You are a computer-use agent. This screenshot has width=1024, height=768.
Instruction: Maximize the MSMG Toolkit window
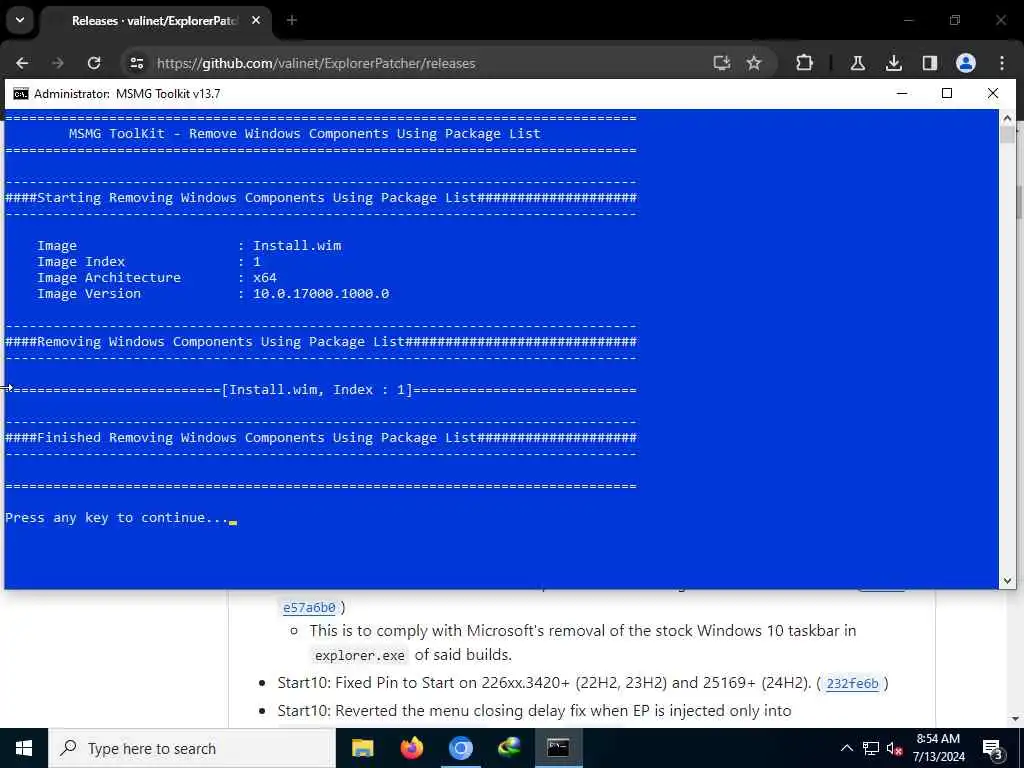[947, 93]
